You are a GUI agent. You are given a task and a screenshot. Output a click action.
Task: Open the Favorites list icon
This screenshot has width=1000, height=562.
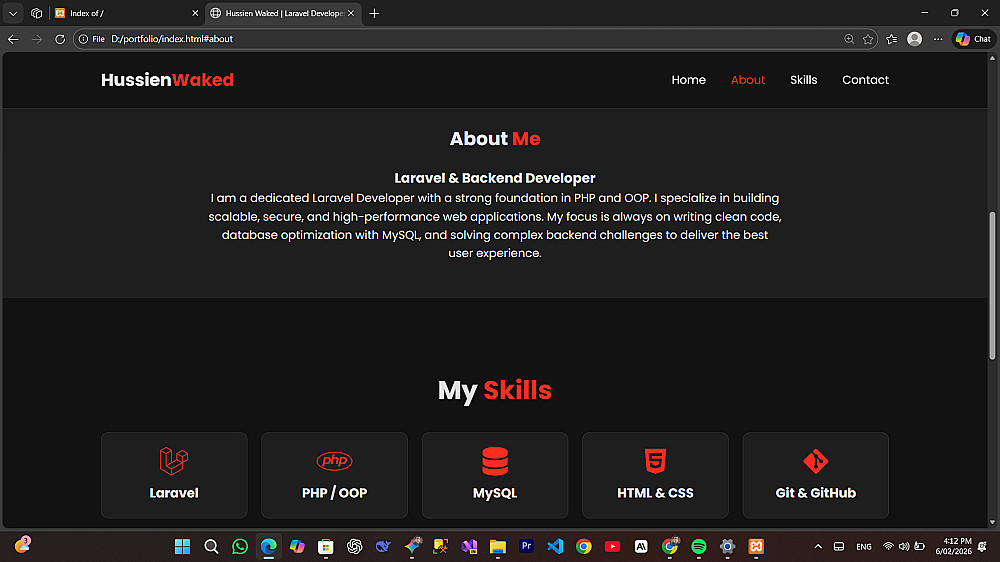(892, 39)
